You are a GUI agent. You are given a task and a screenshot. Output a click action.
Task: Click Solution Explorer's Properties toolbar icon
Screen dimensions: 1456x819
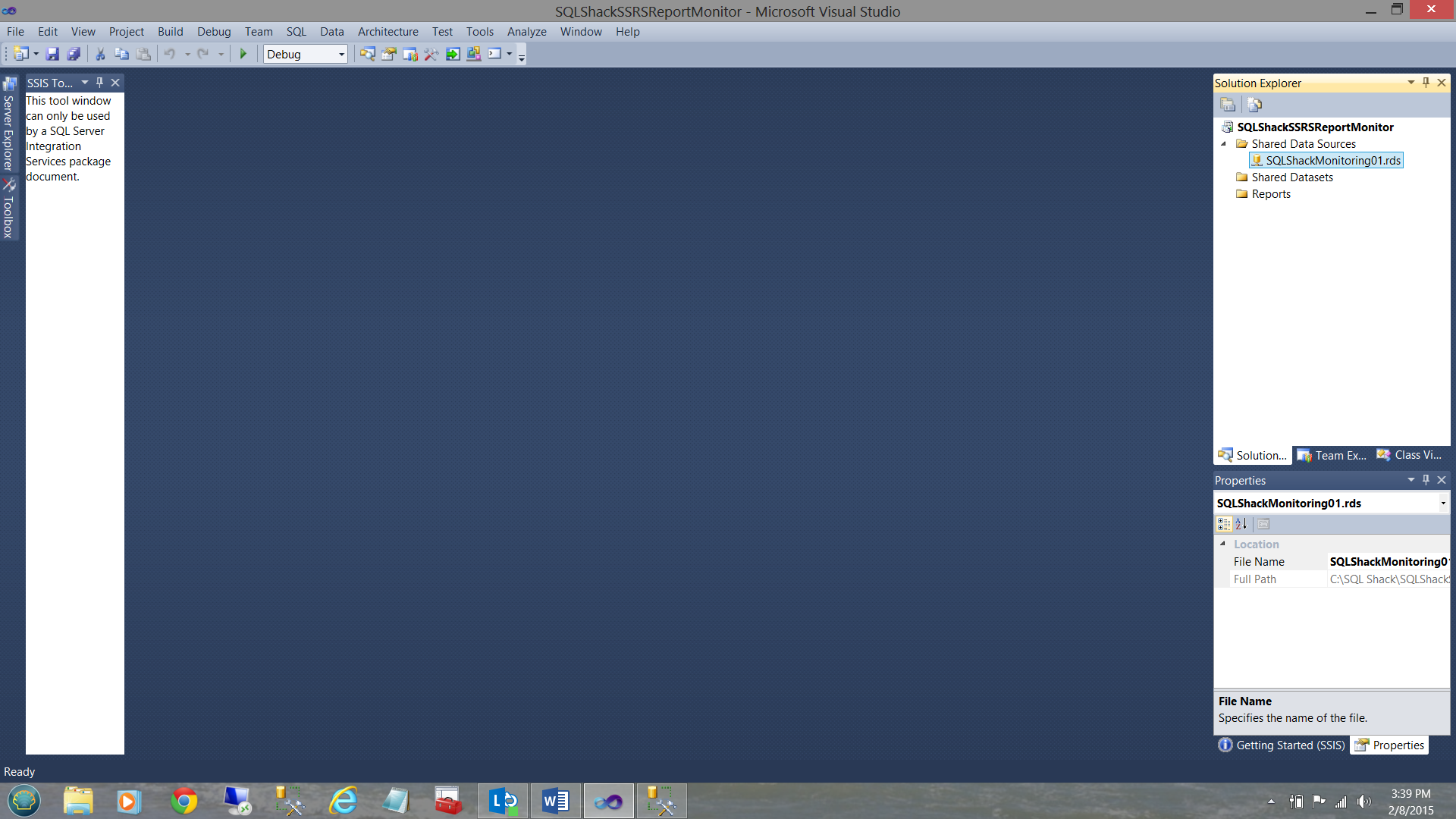[1228, 105]
